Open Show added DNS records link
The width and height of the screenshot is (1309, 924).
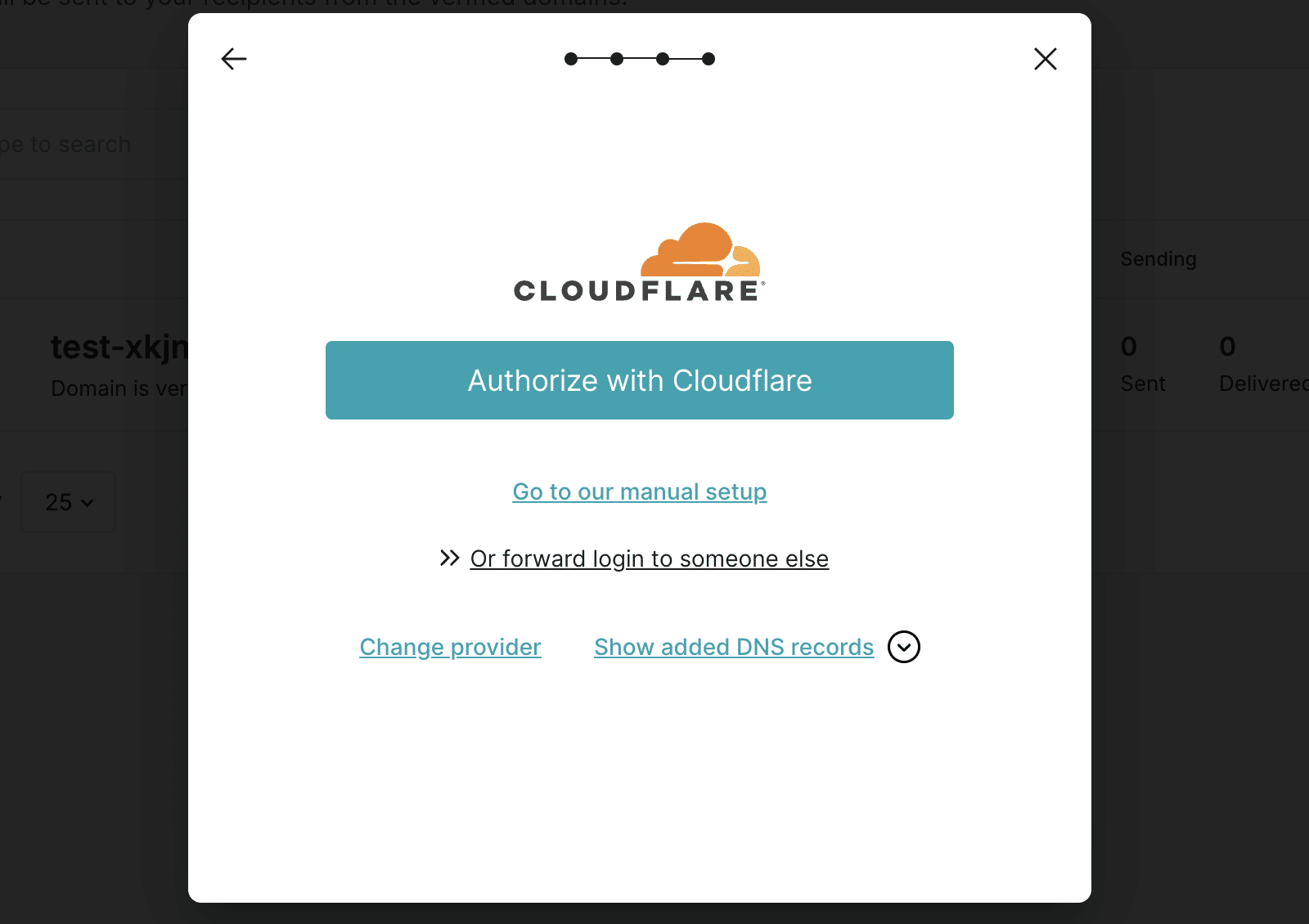[734, 647]
